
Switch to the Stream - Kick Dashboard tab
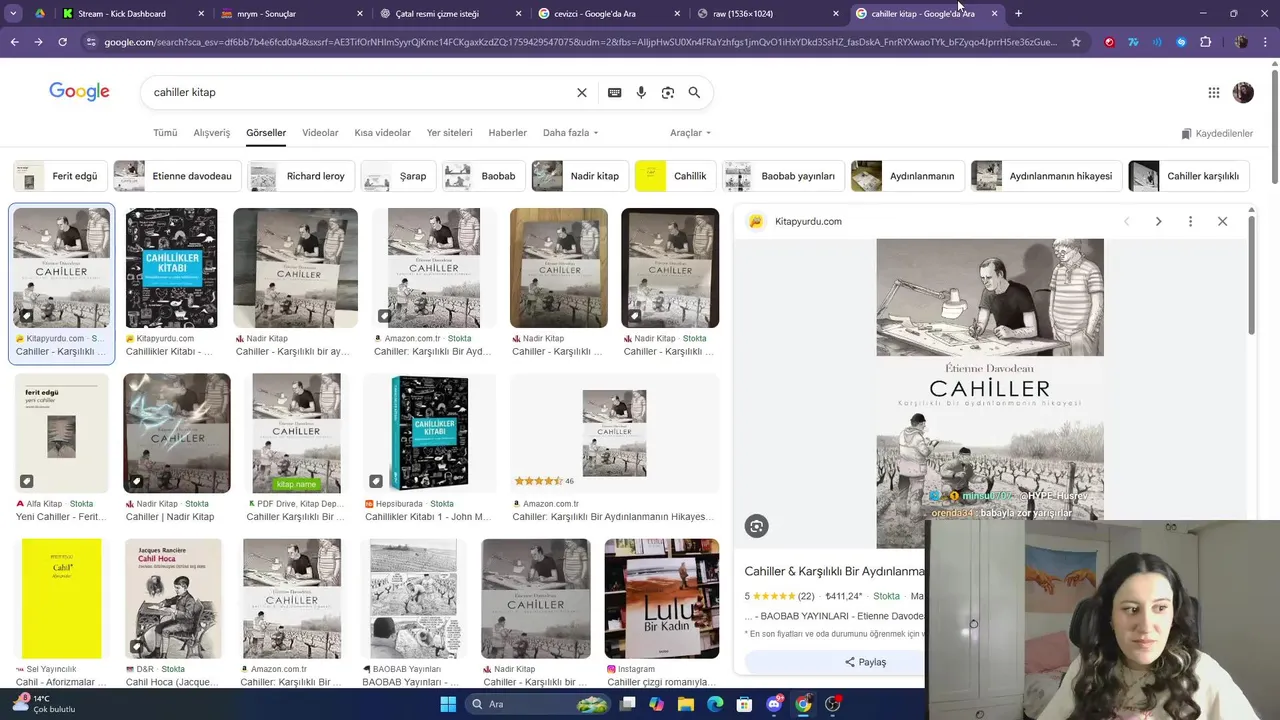click(x=131, y=13)
